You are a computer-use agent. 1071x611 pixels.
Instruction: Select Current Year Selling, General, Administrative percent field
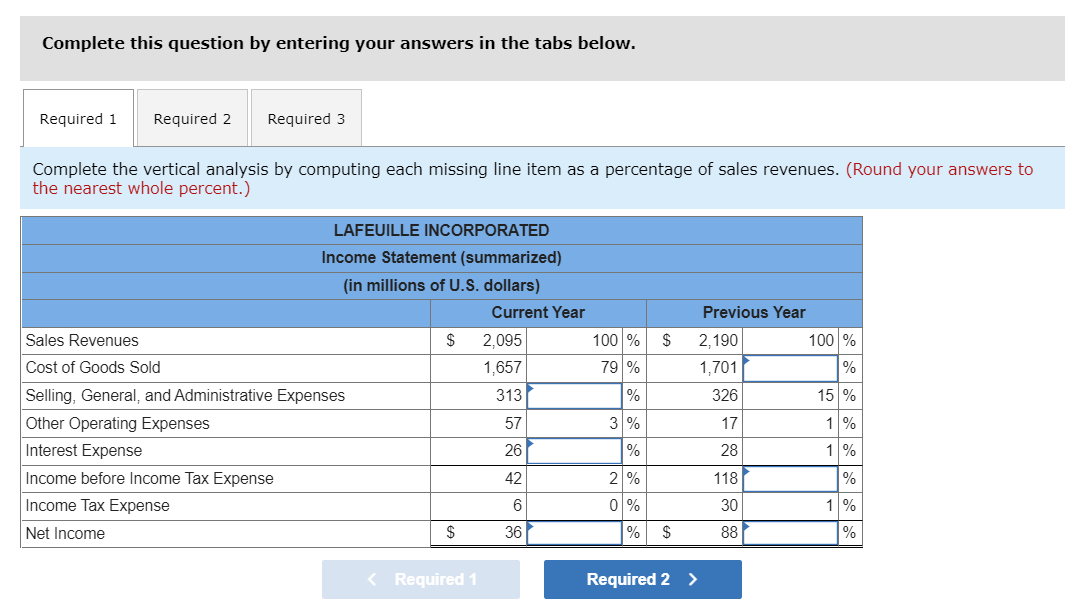(574, 396)
